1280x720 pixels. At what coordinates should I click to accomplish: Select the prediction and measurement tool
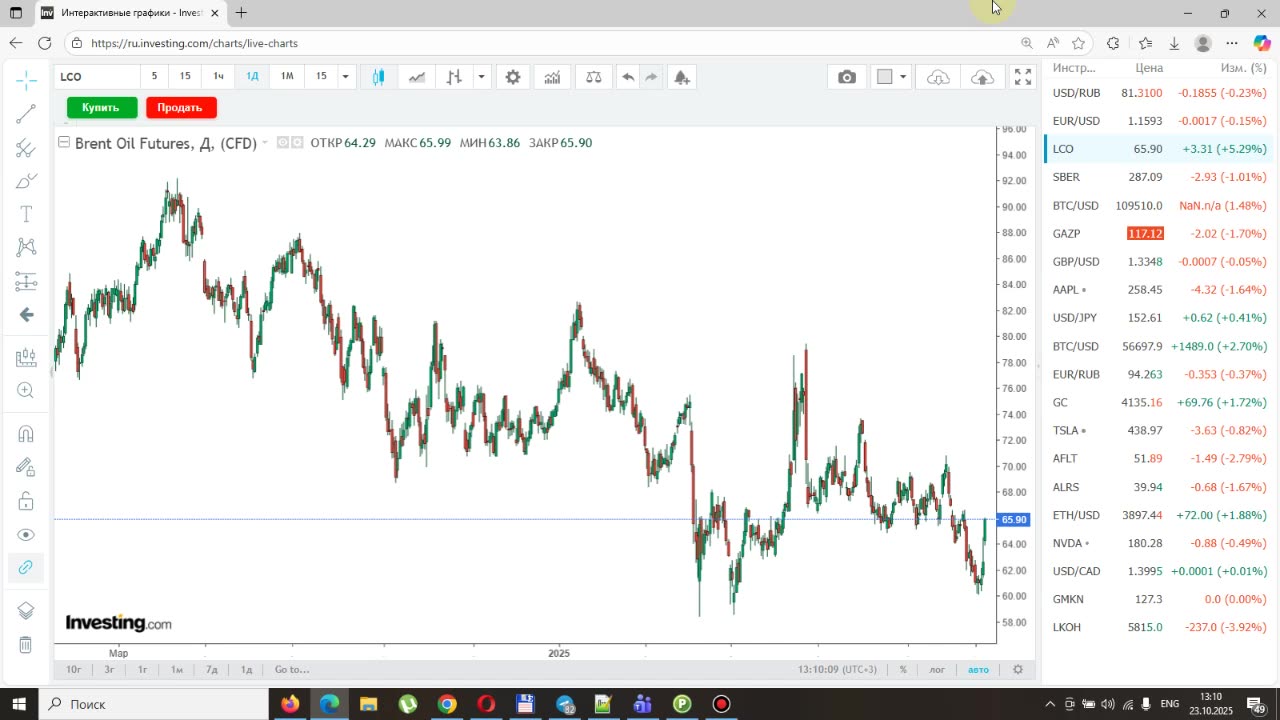point(26,281)
